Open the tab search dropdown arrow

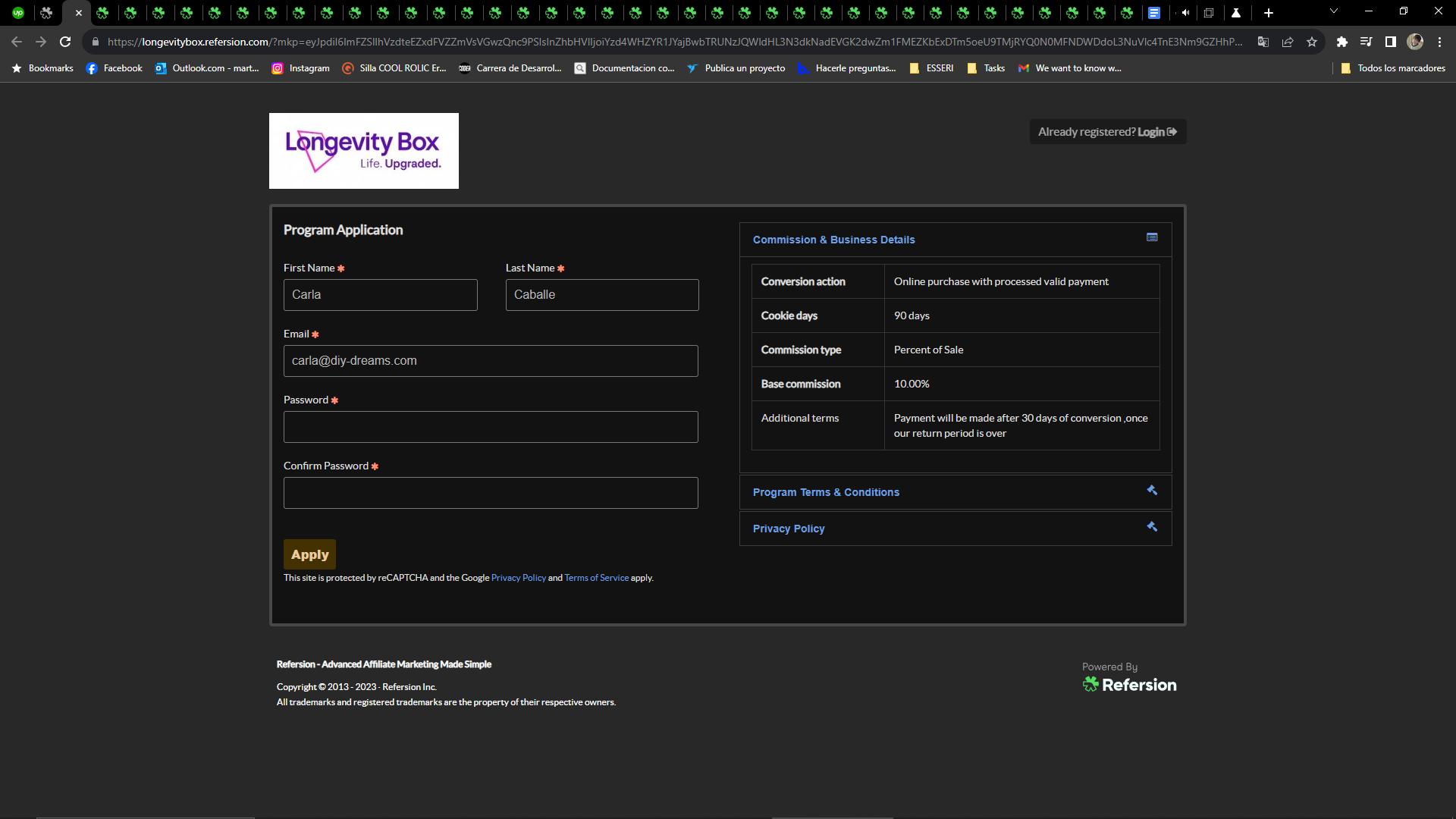click(x=1334, y=11)
